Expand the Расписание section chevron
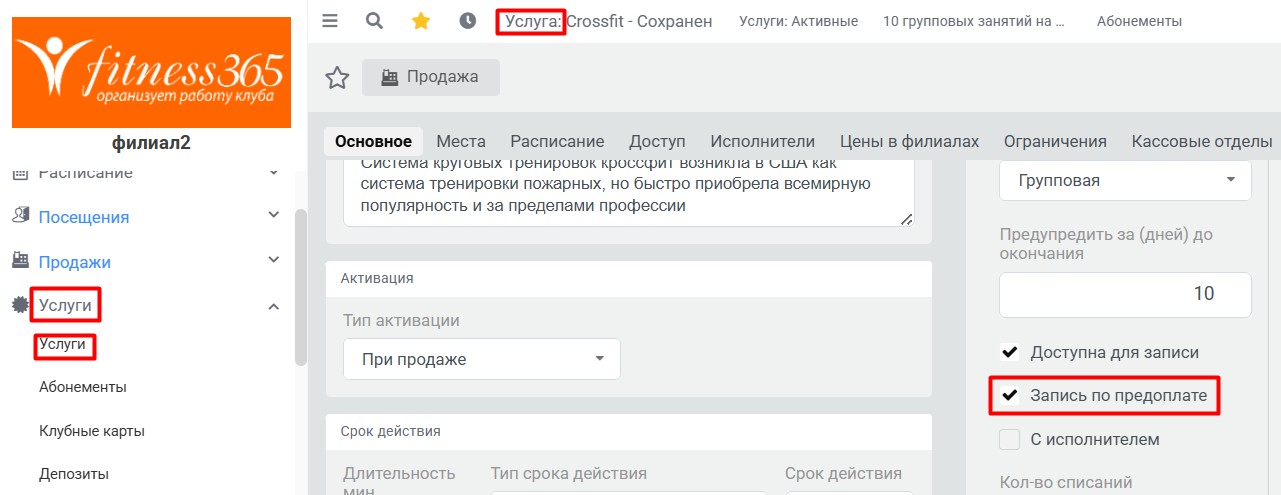This screenshot has height=495, width=1281. click(274, 174)
